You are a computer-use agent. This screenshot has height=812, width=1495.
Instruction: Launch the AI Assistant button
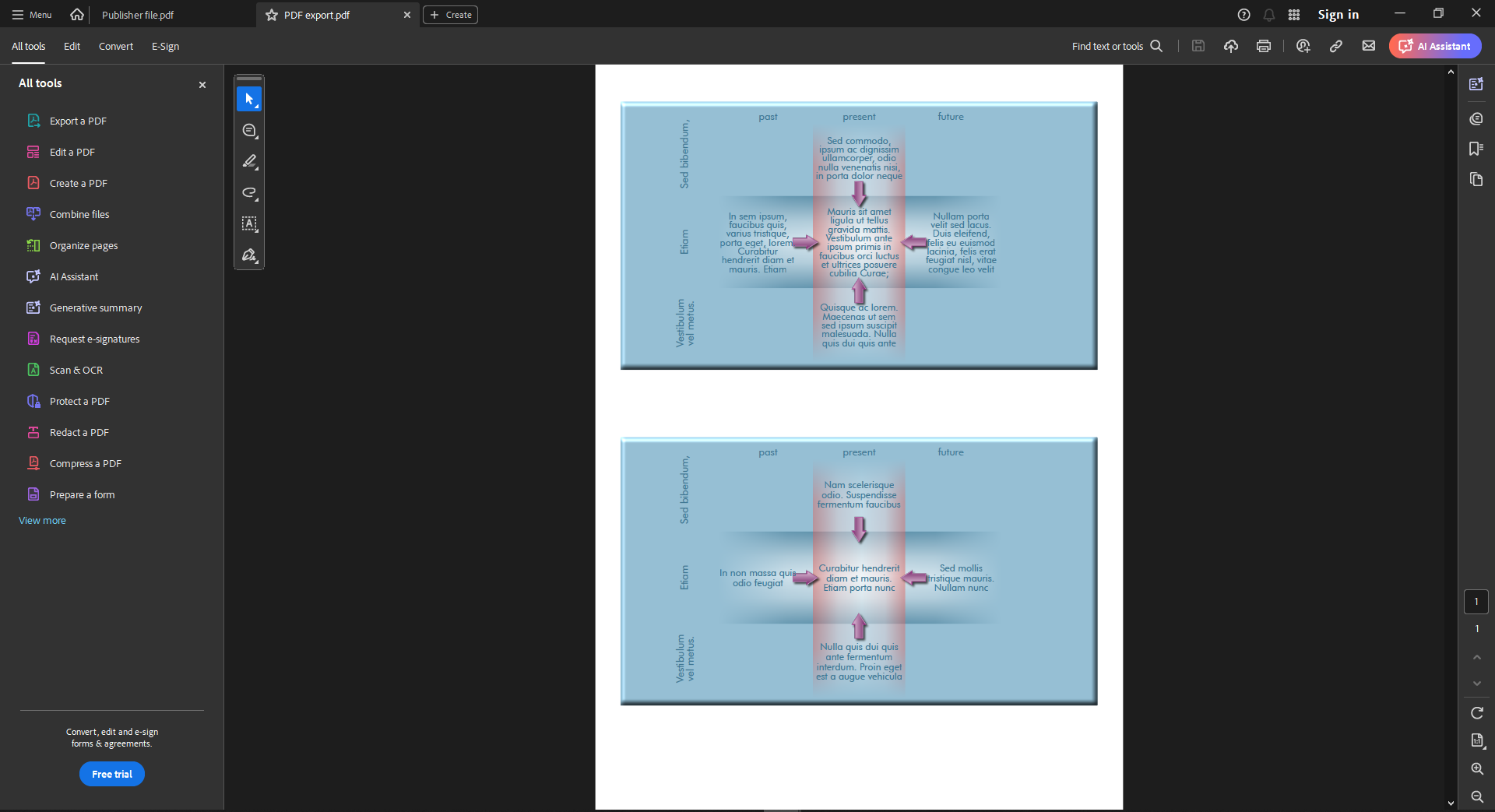click(1435, 46)
